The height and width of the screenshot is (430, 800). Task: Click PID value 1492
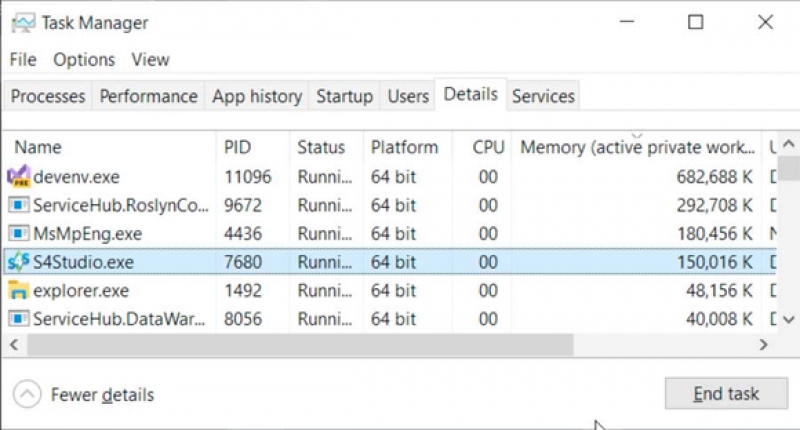[243, 291]
